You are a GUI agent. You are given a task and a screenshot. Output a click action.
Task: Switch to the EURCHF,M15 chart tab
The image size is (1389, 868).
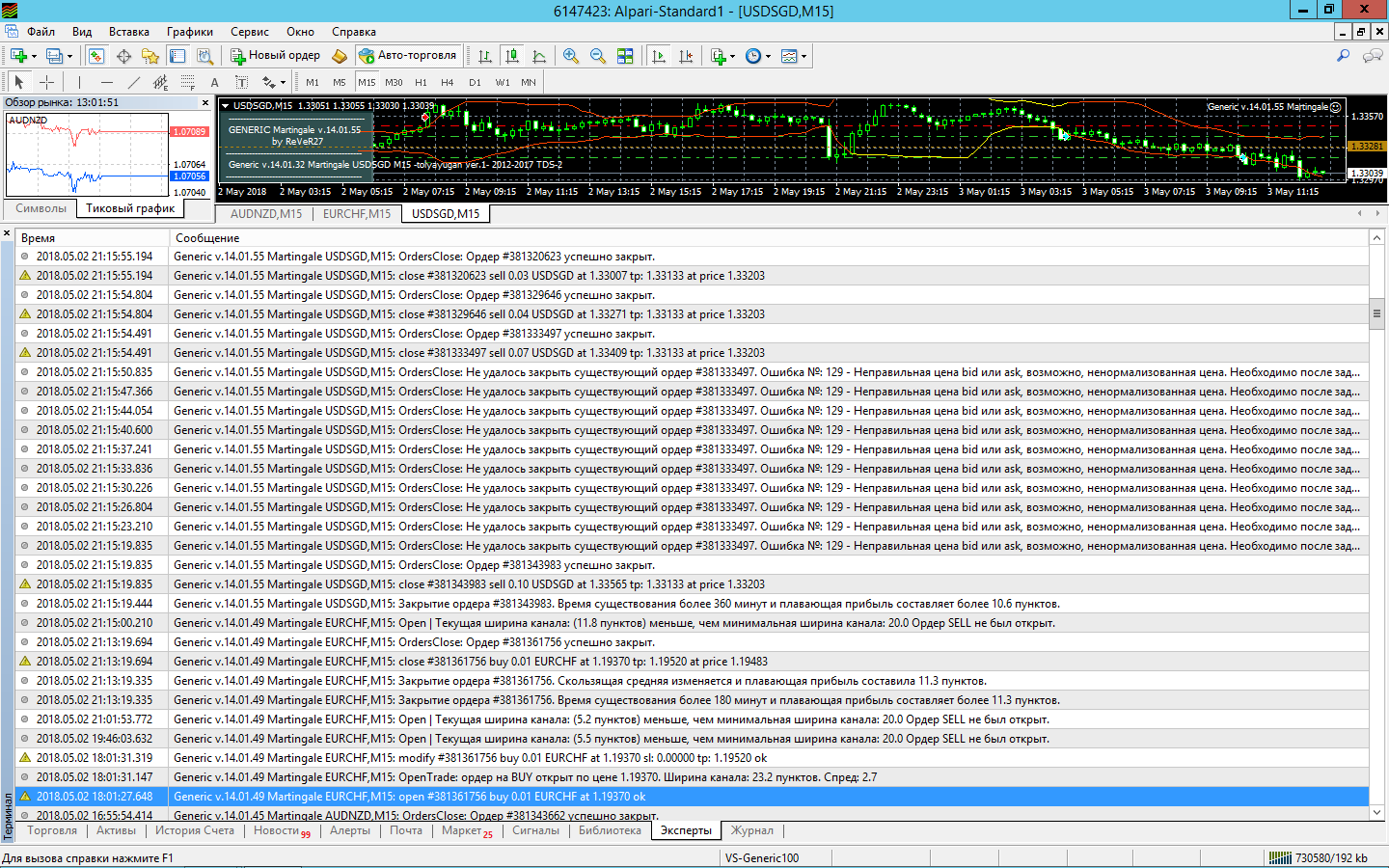tap(357, 214)
